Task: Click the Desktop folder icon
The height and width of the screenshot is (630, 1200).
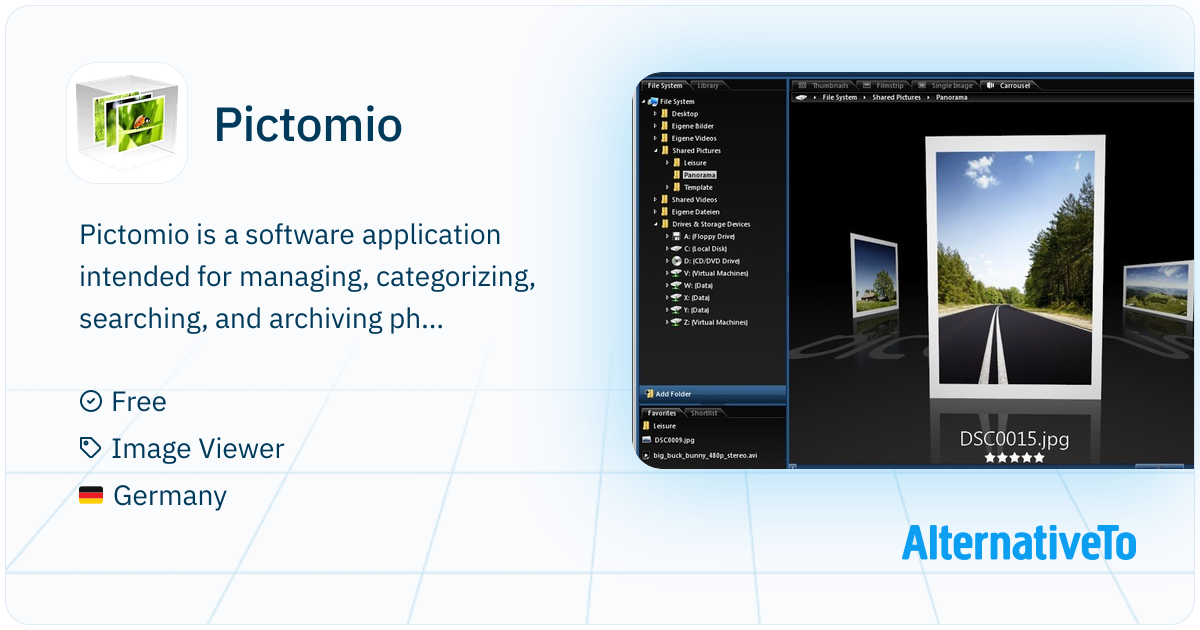Action: (x=665, y=114)
